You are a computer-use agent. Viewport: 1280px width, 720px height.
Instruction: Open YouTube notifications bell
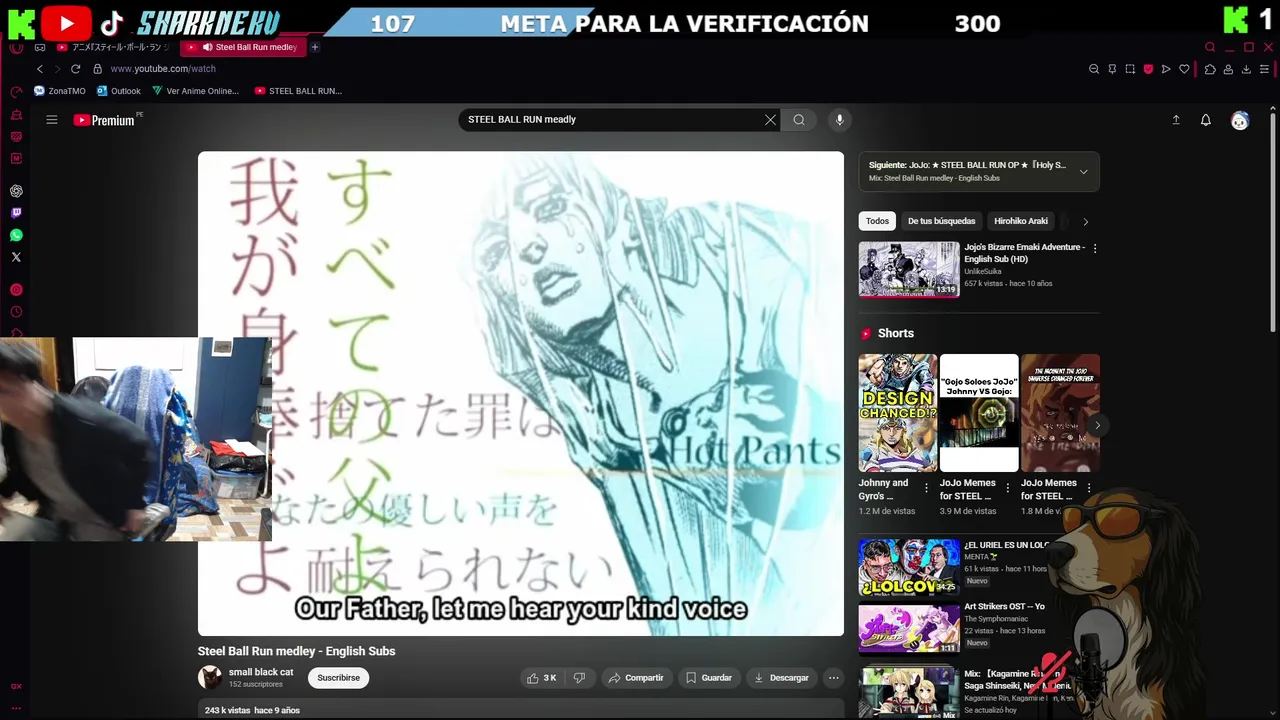1206,120
